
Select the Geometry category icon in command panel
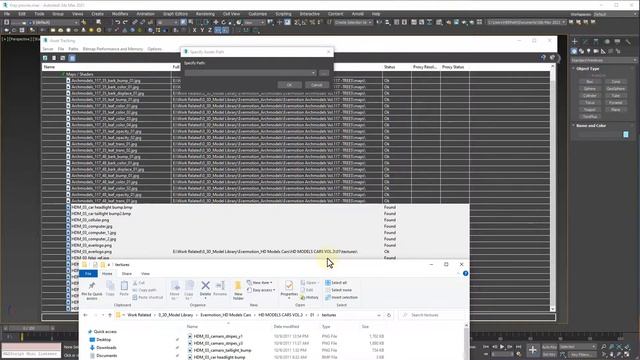pos(574,51)
